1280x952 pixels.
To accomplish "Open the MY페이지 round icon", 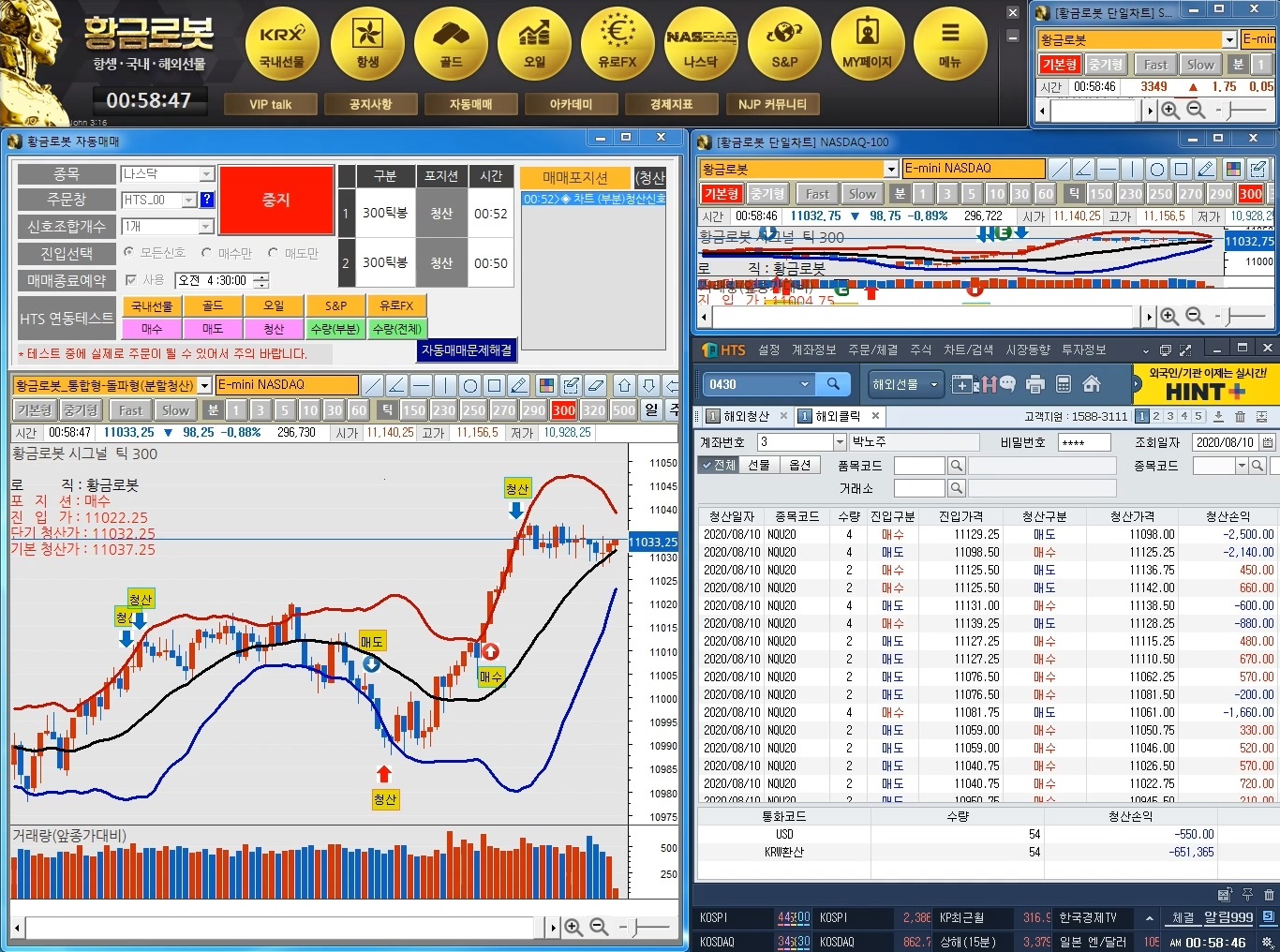I will pos(868,43).
